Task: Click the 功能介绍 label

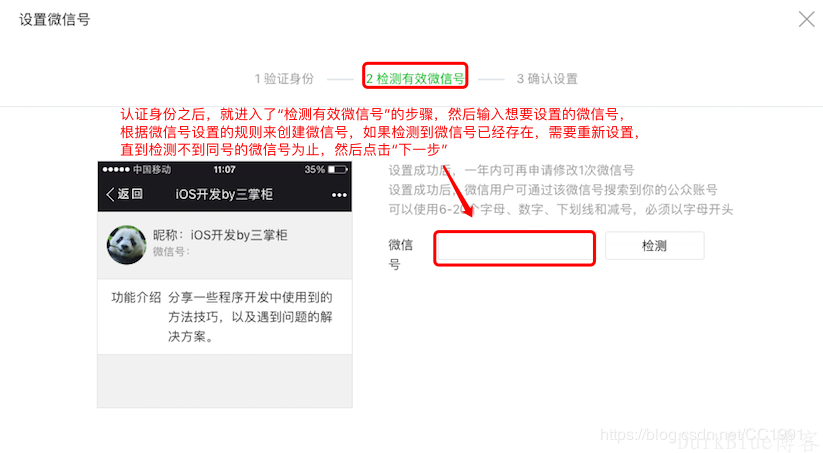Action: (136, 298)
